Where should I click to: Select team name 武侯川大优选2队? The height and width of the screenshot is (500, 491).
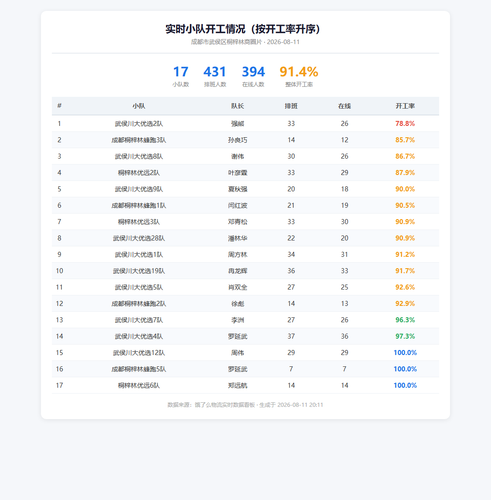click(139, 124)
